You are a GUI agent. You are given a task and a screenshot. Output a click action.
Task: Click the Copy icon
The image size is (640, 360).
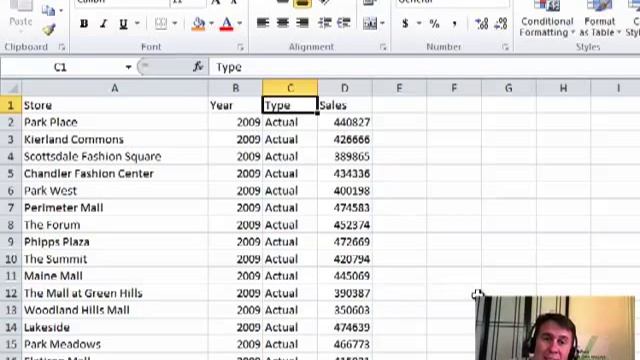[49, 10]
